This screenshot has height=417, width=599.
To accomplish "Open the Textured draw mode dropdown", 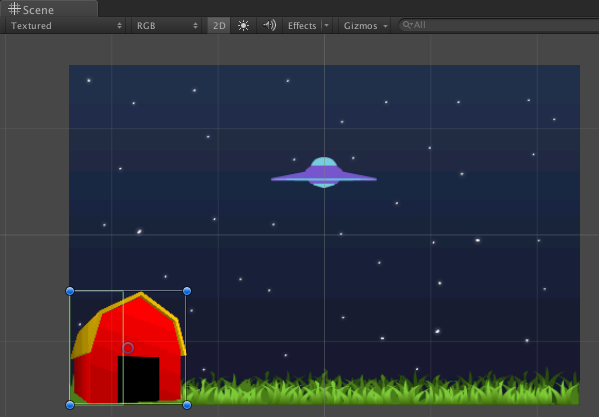I will [x=66, y=26].
